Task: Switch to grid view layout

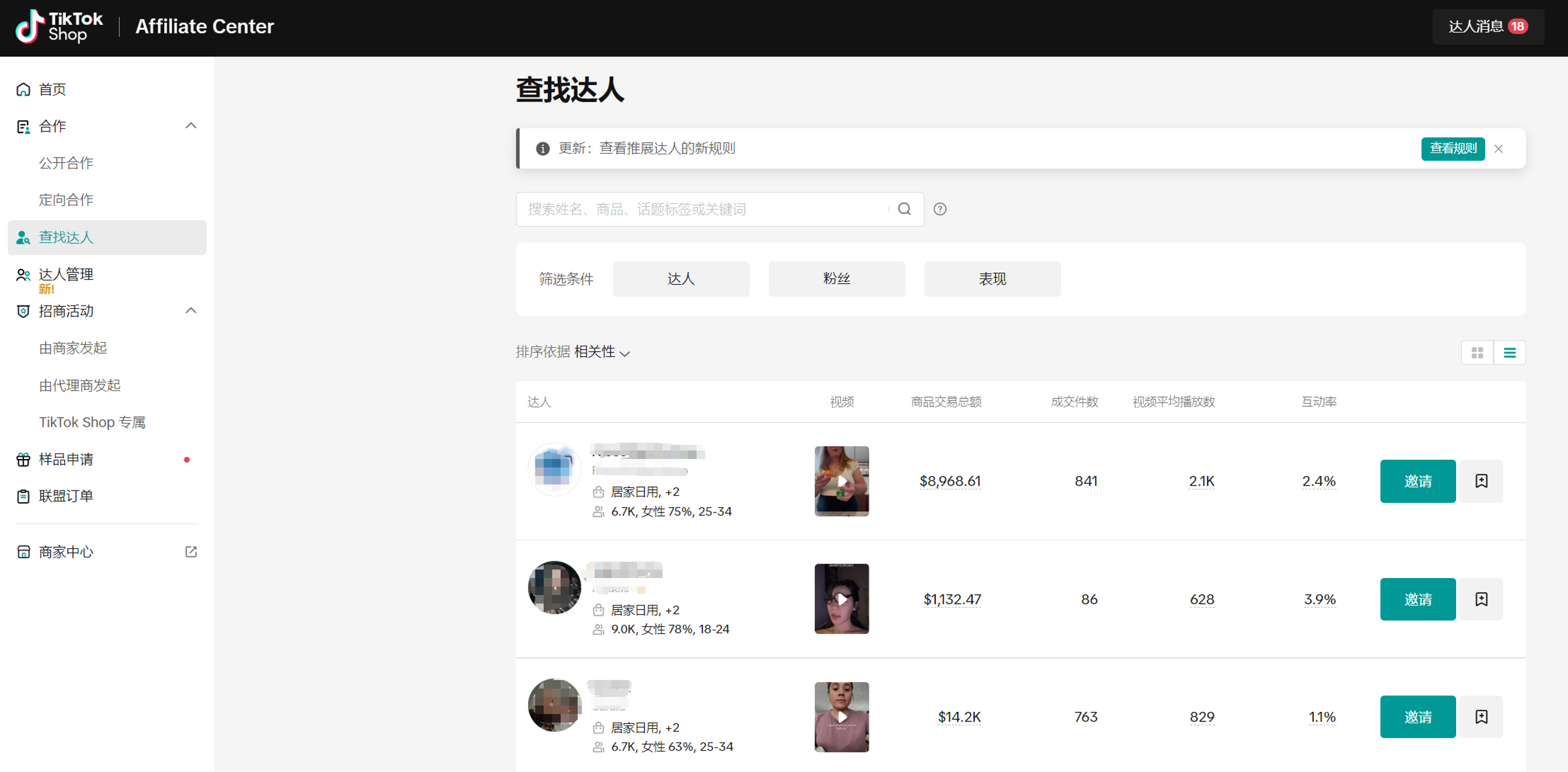Action: click(1477, 353)
